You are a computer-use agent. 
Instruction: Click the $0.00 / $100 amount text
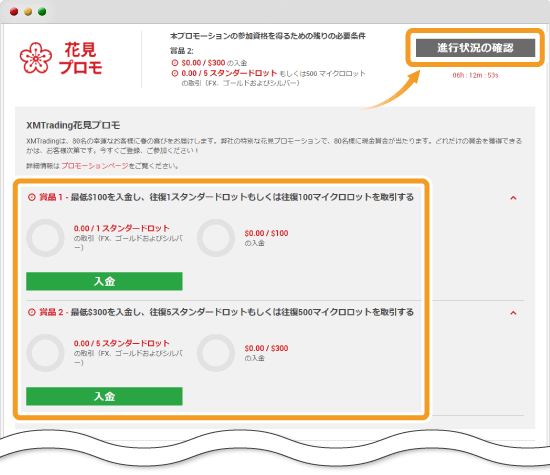[x=266, y=233]
